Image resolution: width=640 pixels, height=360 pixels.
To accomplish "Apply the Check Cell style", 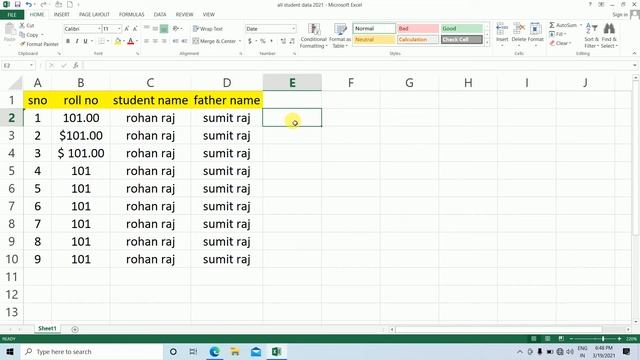I will 462,40.
